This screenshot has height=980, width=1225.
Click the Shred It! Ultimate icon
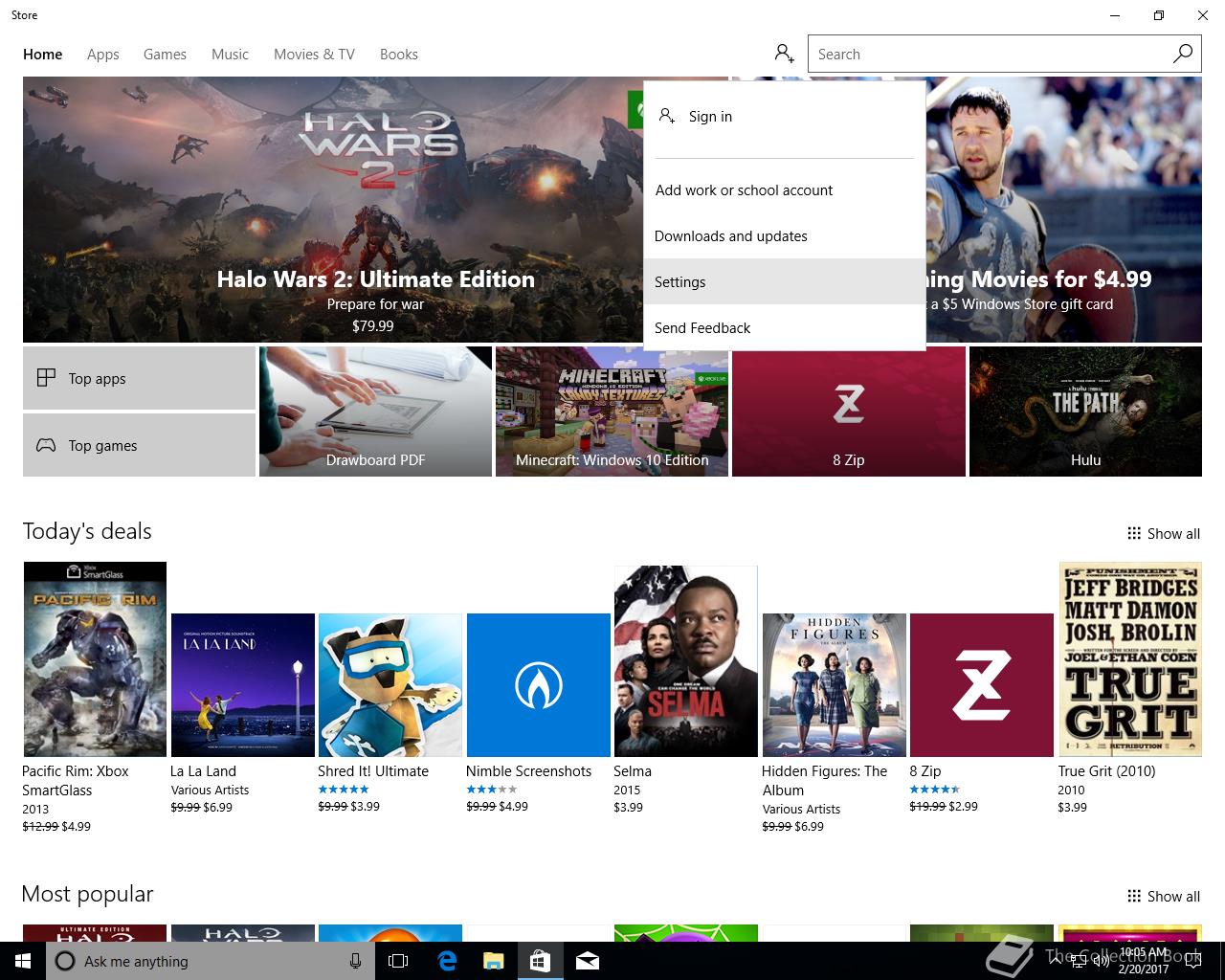pos(390,685)
